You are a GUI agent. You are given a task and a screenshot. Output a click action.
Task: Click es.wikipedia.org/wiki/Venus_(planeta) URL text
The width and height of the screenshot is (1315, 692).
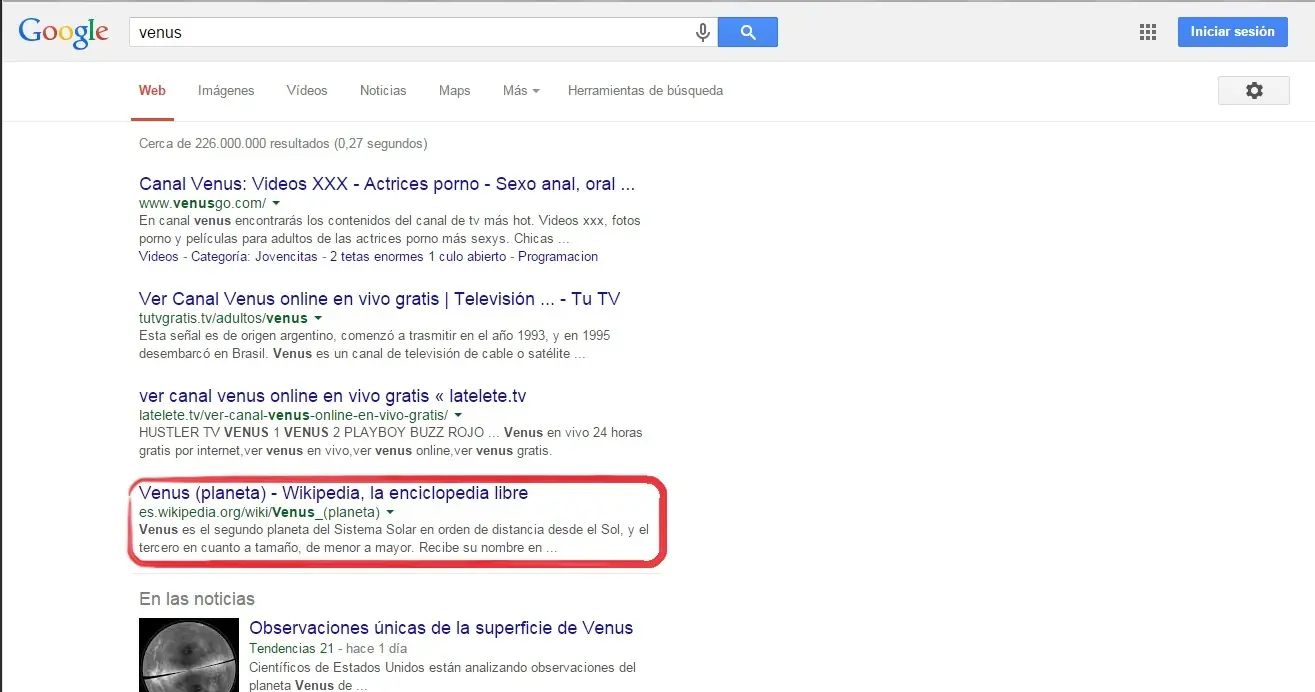point(260,512)
